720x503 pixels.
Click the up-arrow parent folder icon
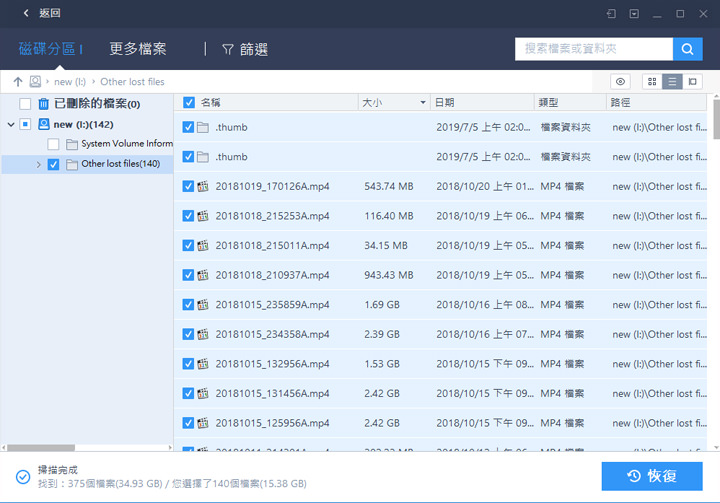point(17,82)
